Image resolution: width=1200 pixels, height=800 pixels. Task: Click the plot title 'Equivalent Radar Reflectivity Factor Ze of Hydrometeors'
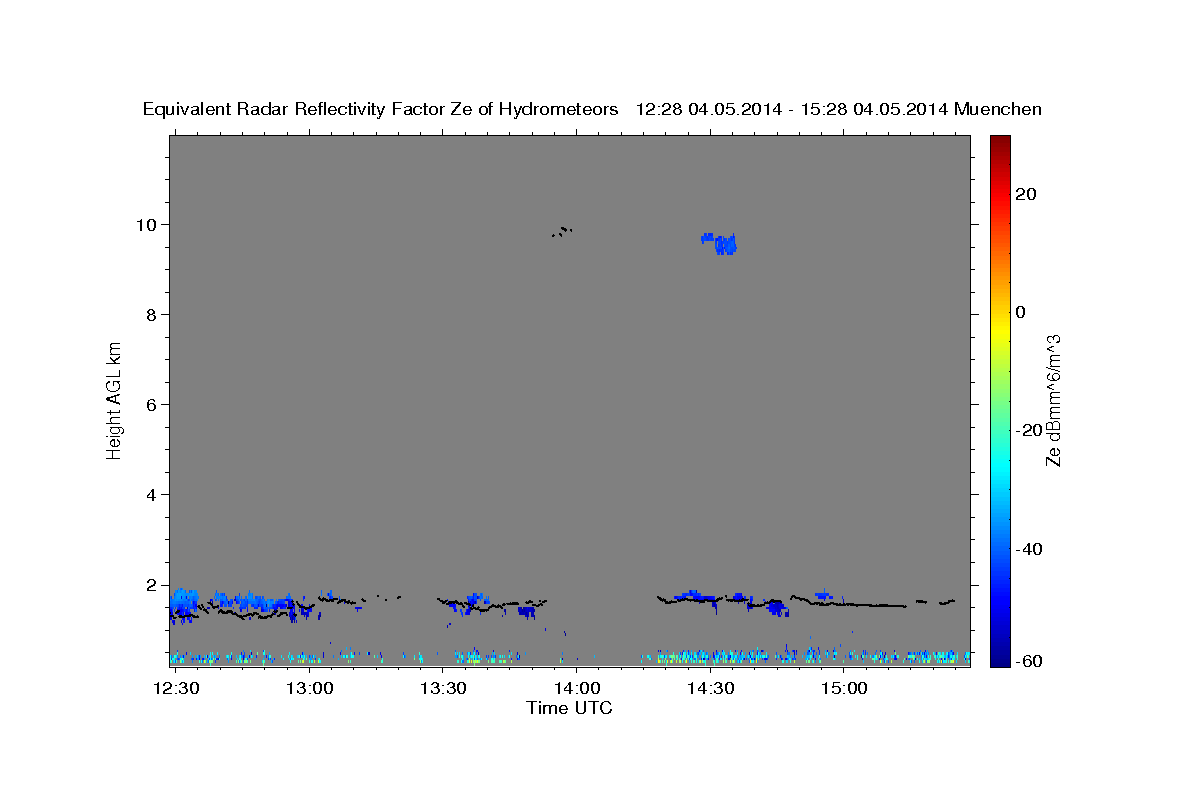(381, 110)
